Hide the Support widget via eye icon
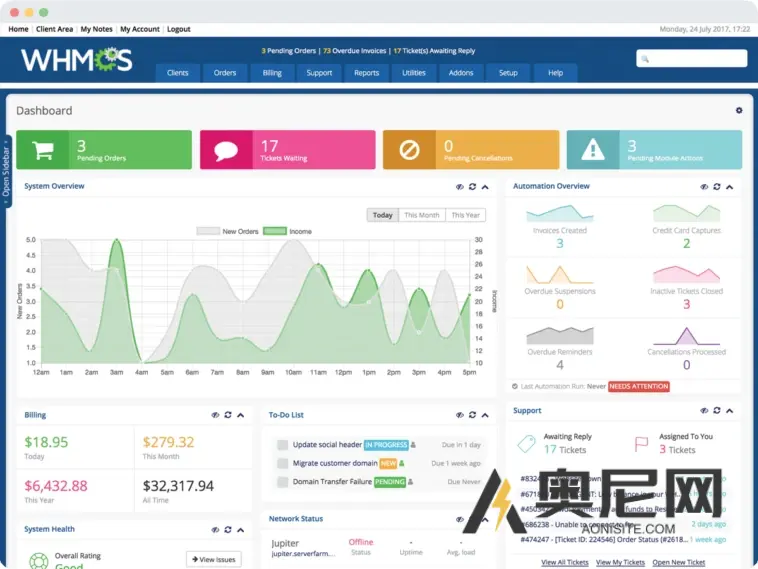 (x=704, y=410)
